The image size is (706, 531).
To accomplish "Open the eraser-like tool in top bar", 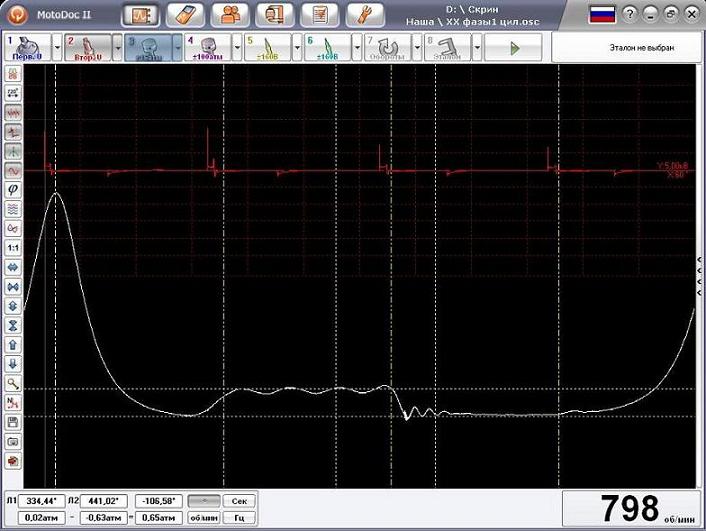I will pyautogui.click(x=185, y=15).
